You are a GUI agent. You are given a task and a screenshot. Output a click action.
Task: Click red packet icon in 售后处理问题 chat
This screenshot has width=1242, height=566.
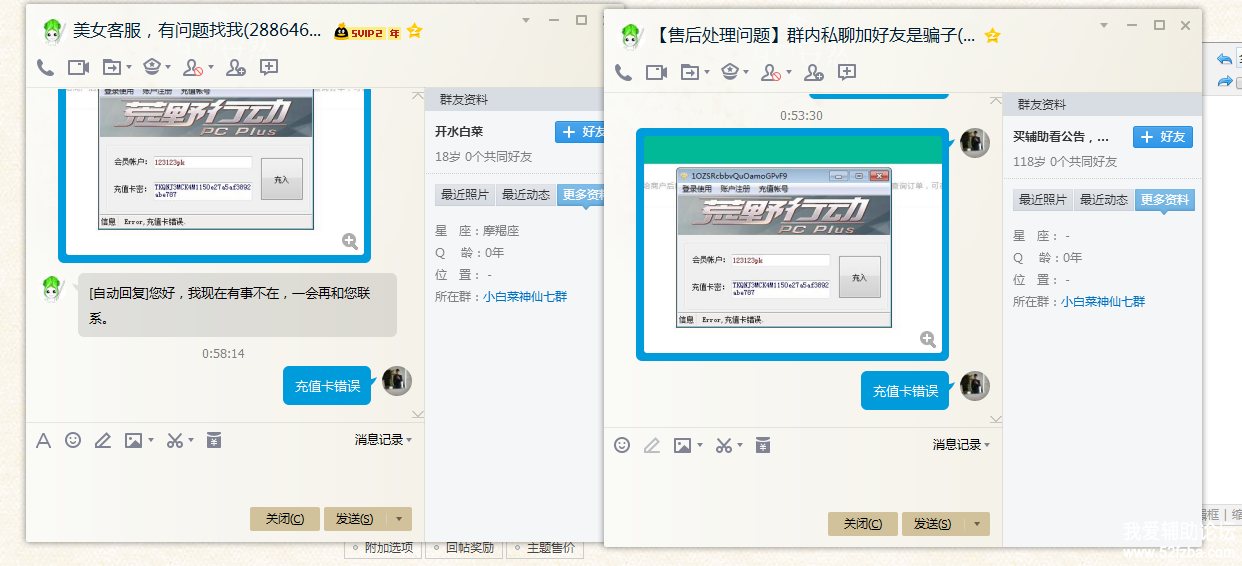click(x=763, y=445)
